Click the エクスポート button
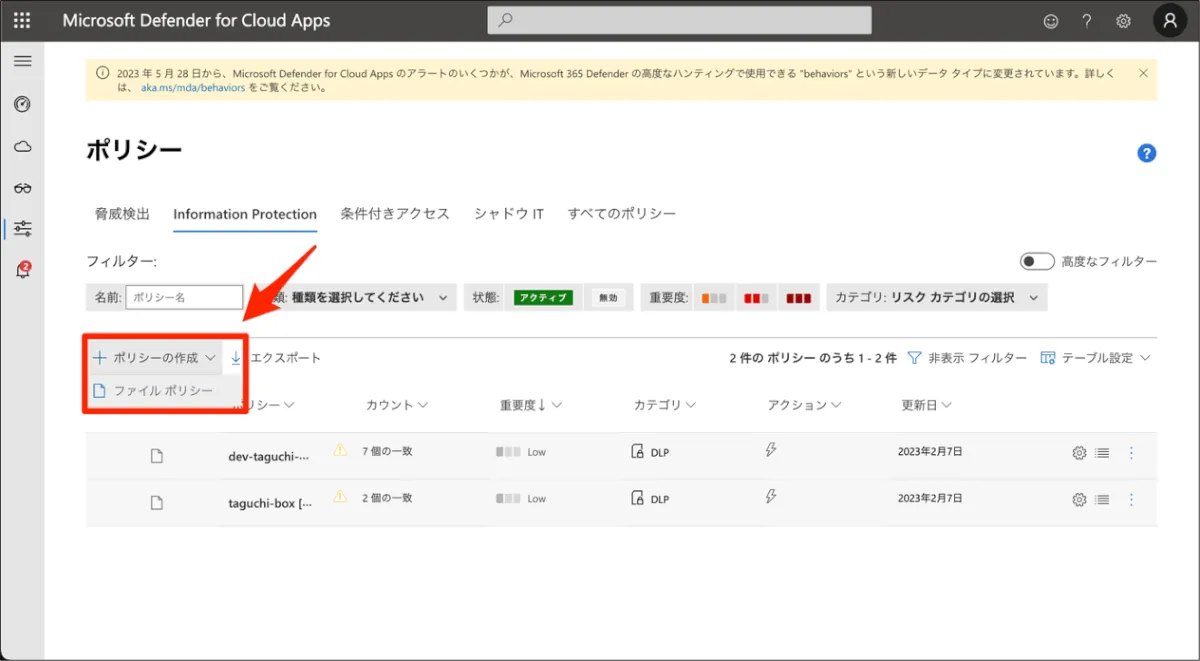1200x661 pixels. click(x=276, y=358)
